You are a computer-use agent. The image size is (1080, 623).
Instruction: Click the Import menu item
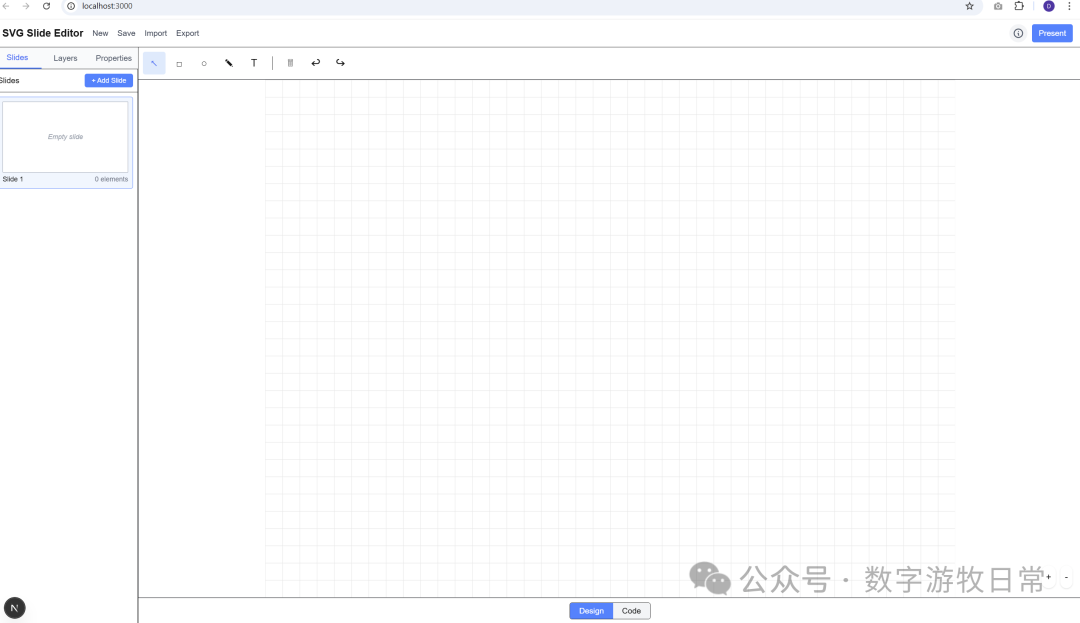coord(155,33)
